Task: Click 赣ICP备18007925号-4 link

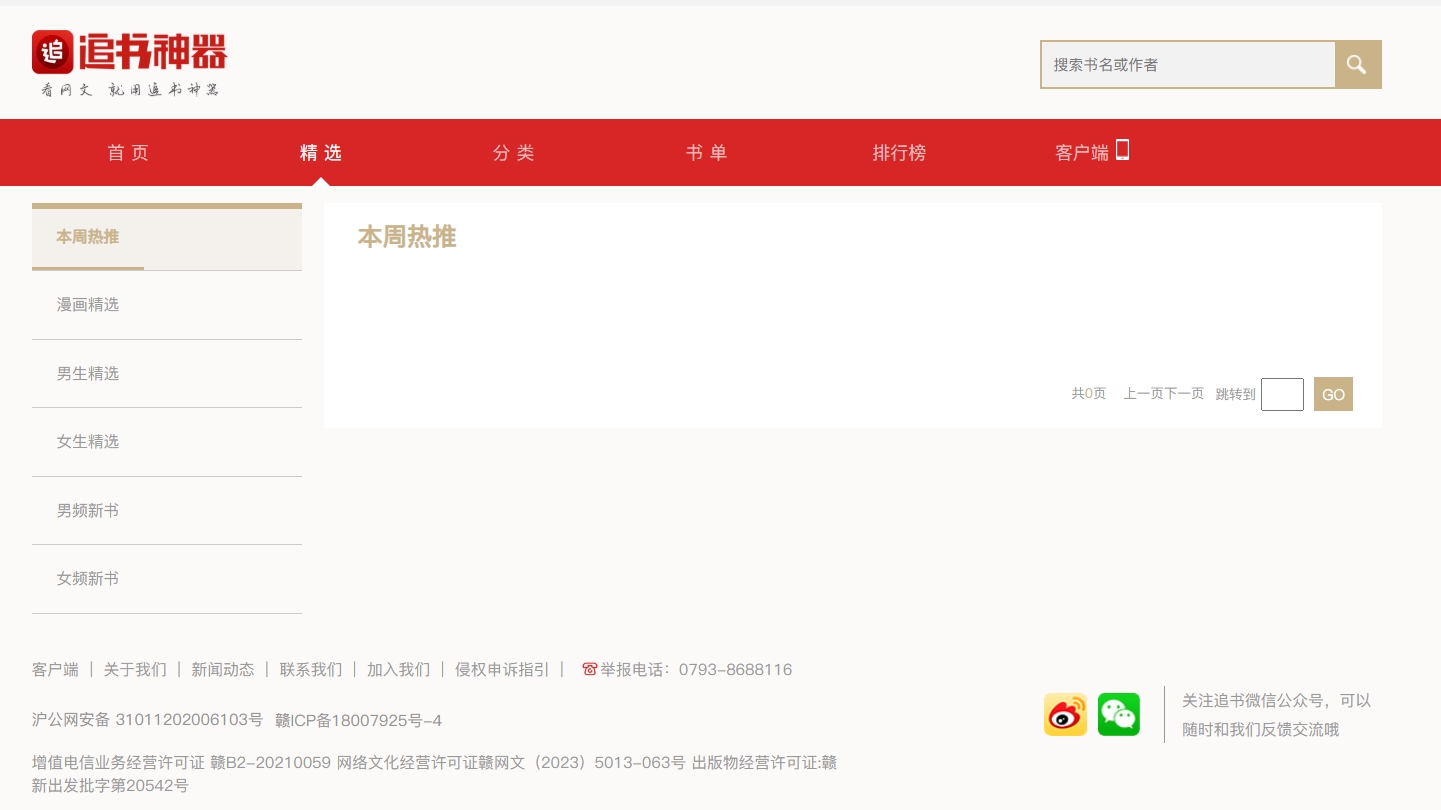Action: pyautogui.click(x=358, y=720)
